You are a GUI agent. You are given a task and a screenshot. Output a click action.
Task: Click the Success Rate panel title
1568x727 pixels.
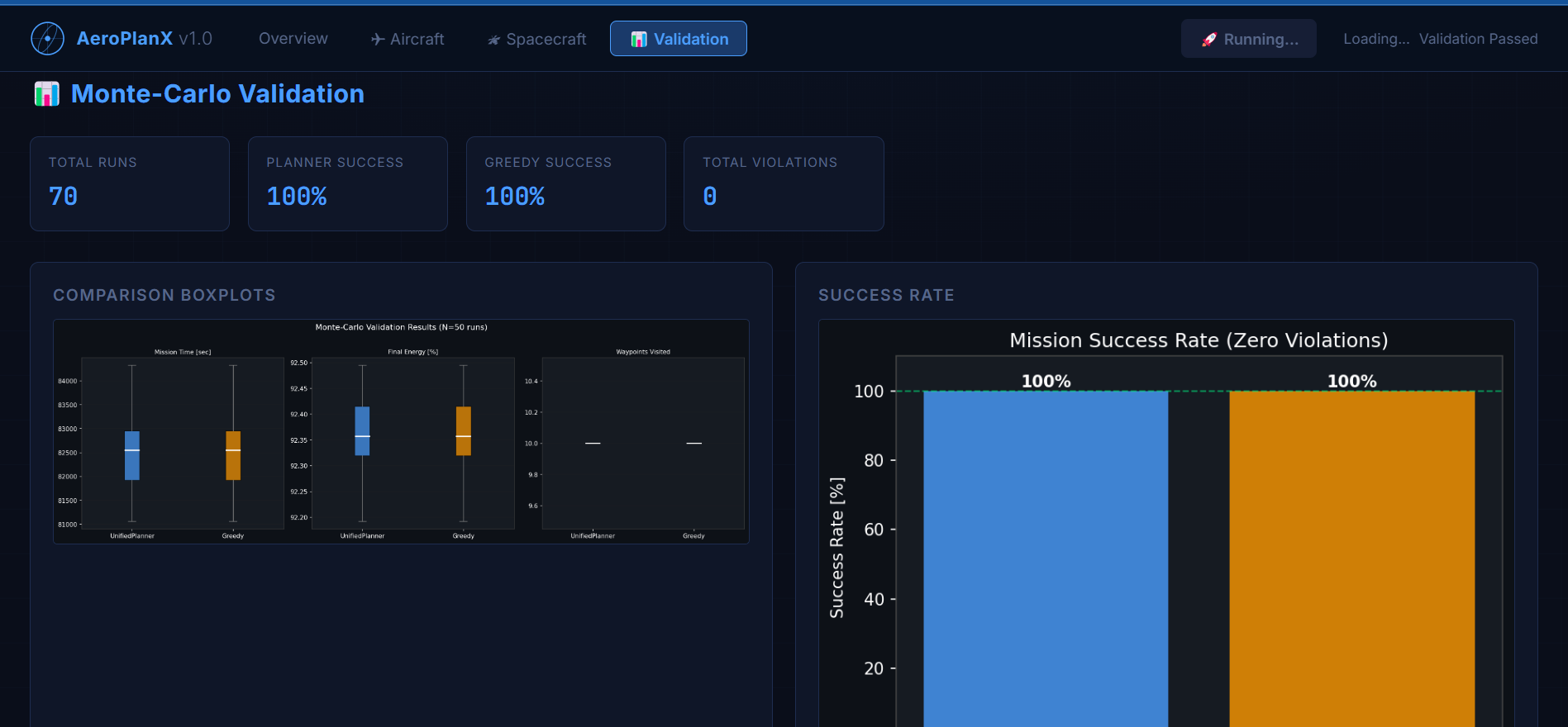coord(886,295)
